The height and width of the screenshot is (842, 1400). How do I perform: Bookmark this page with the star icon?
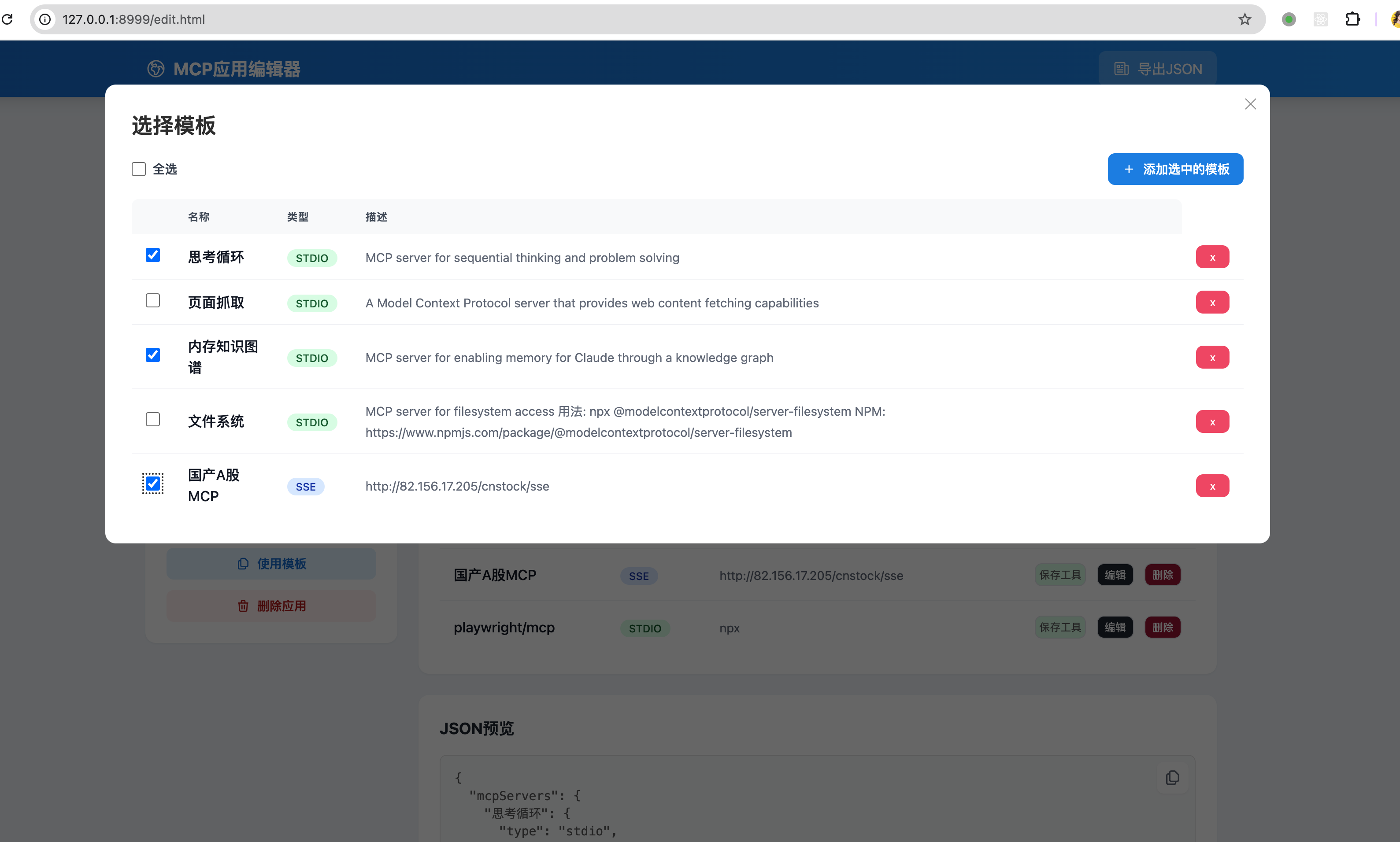[1244, 19]
